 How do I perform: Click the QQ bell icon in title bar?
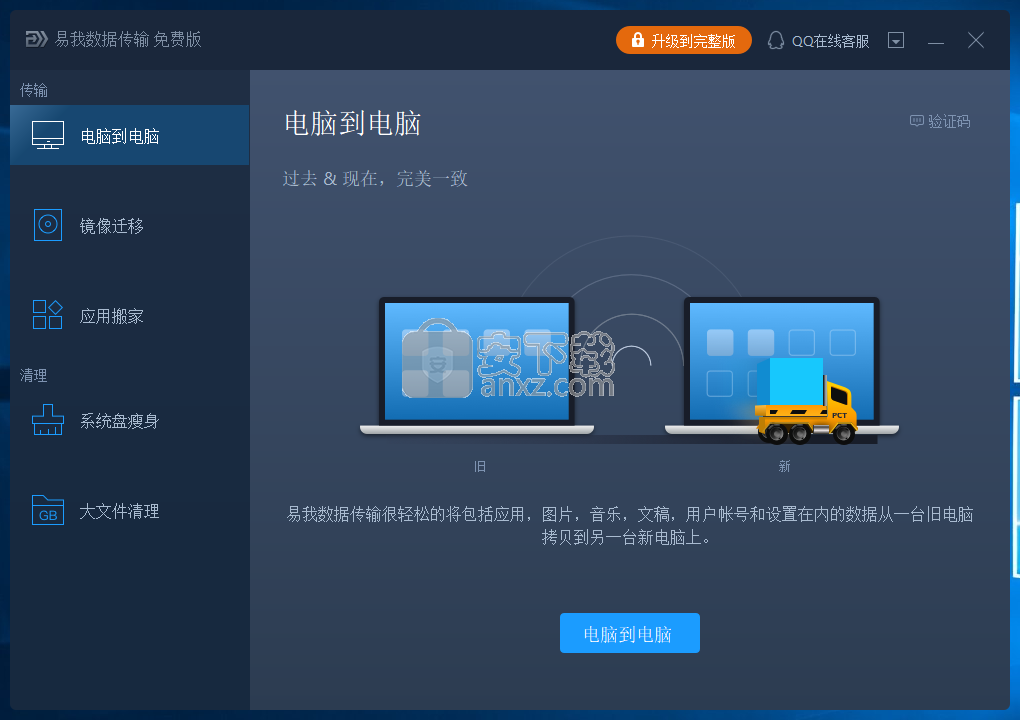[x=775, y=40]
